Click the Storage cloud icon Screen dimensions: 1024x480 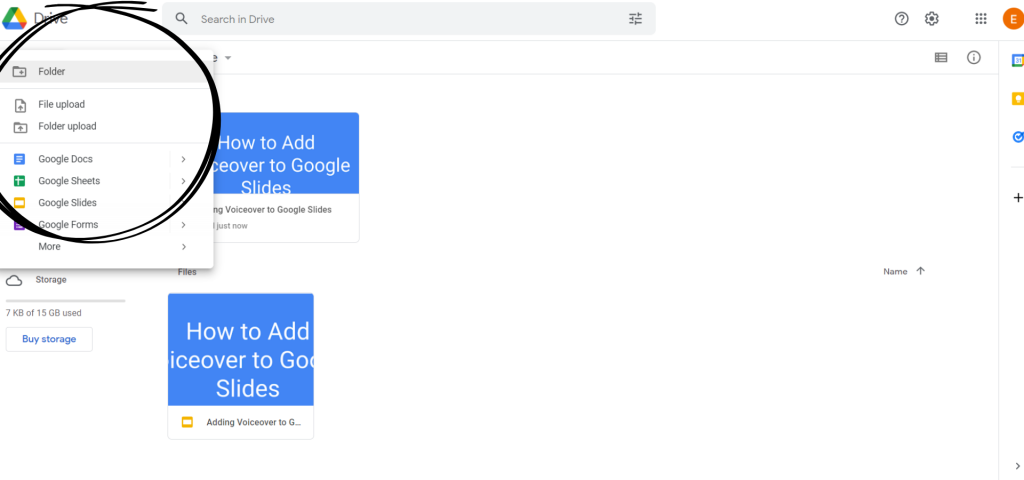tap(14, 281)
